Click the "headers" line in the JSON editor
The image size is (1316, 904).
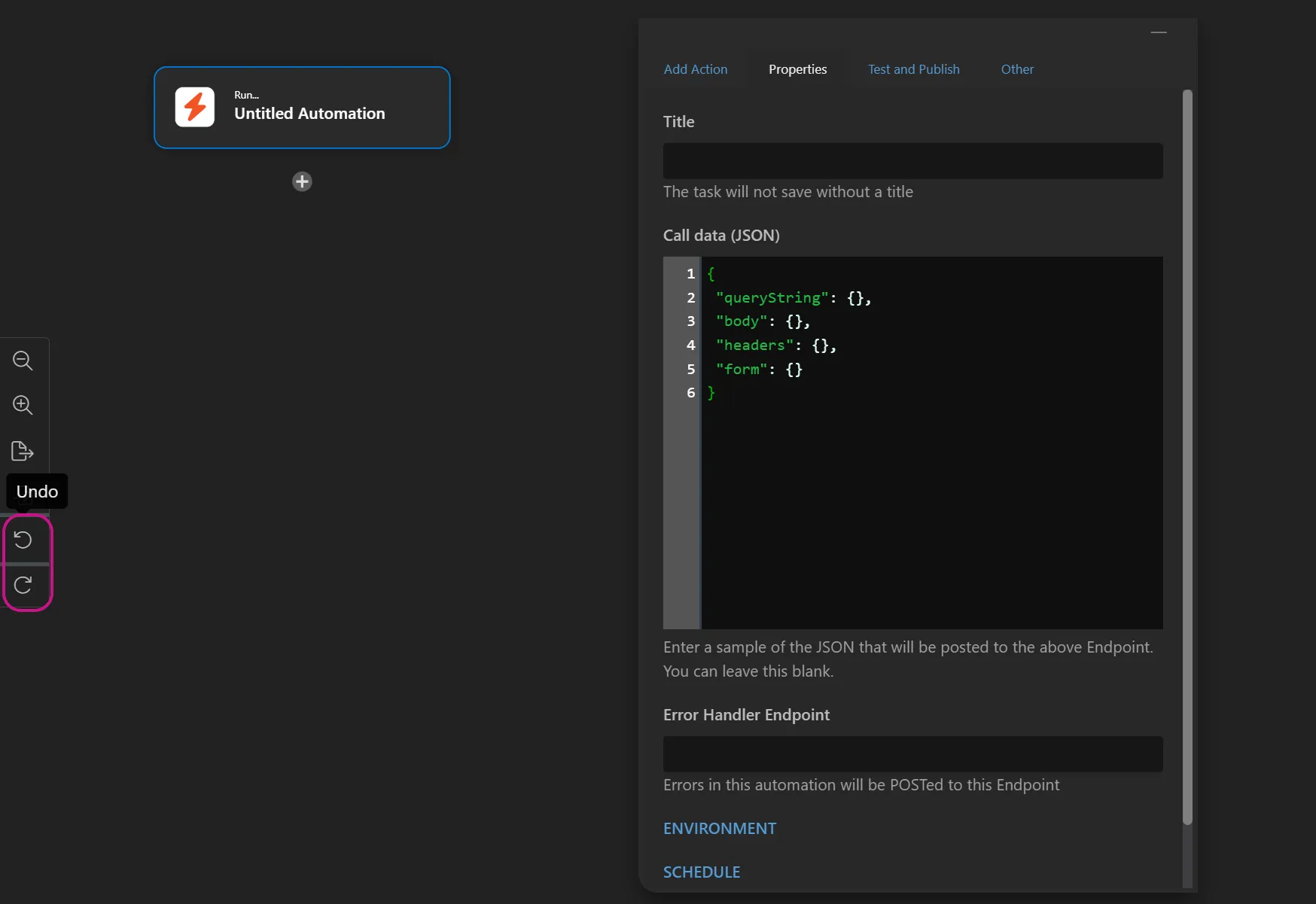coord(776,345)
